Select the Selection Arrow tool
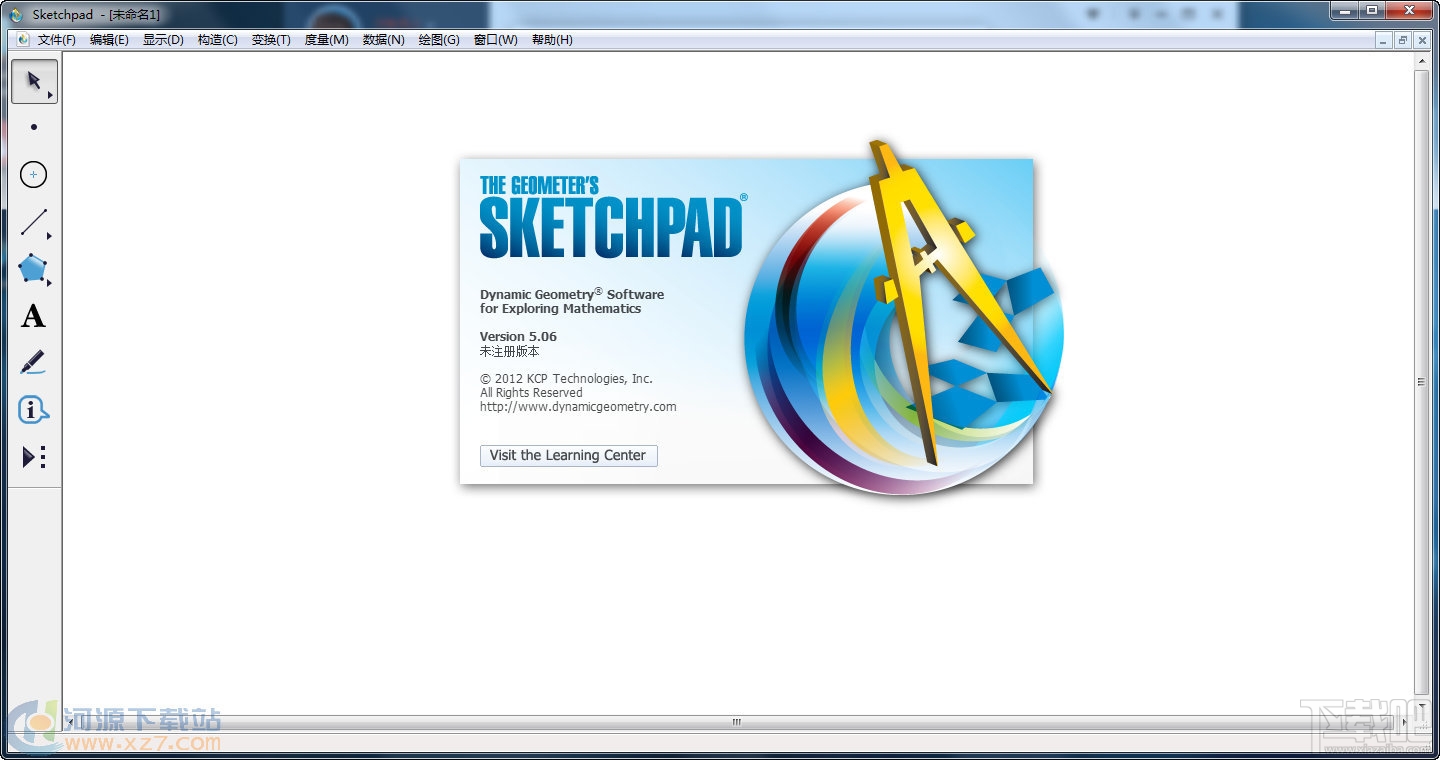 click(32, 80)
